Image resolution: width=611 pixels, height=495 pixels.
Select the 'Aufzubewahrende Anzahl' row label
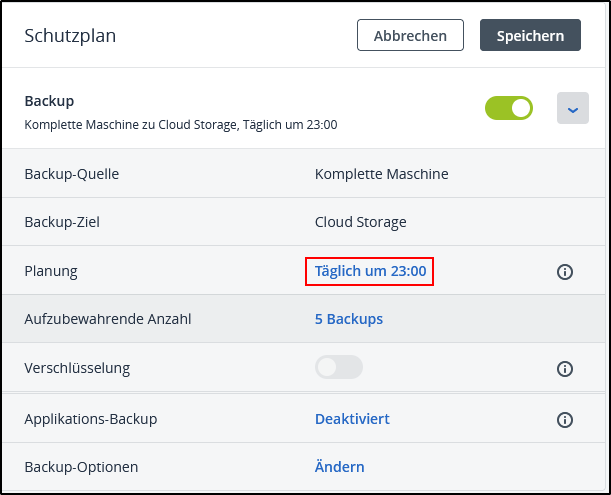point(107,319)
